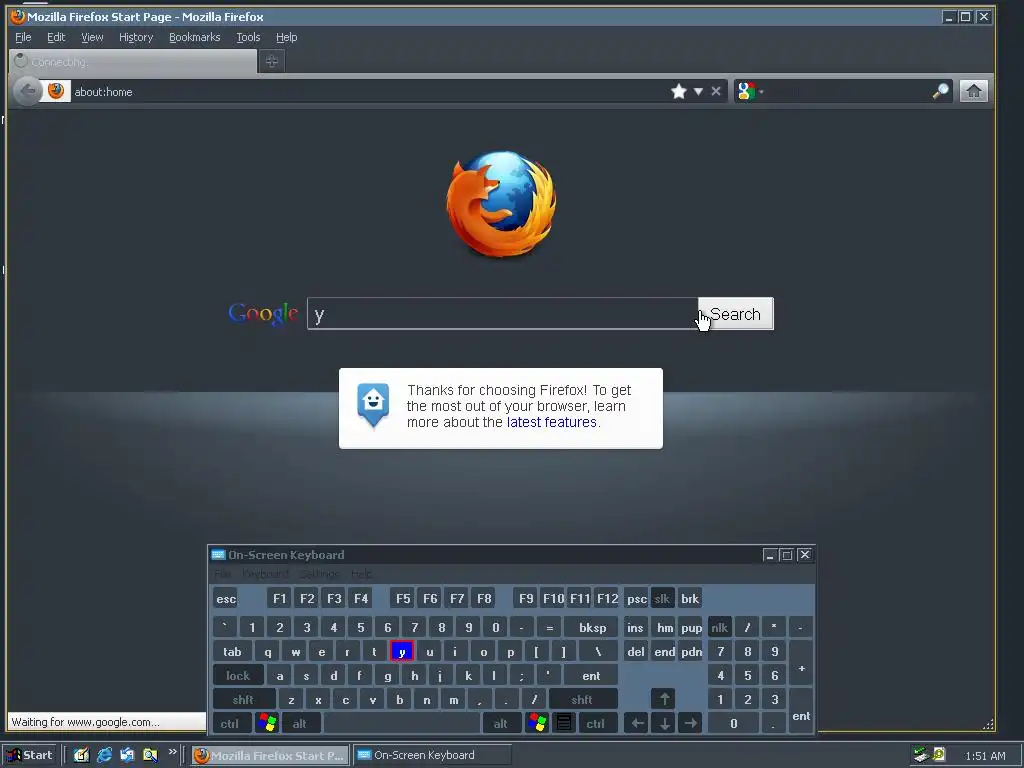The height and width of the screenshot is (768, 1024).
Task: Open the Tools menu in Firefox
Action: coord(248,37)
